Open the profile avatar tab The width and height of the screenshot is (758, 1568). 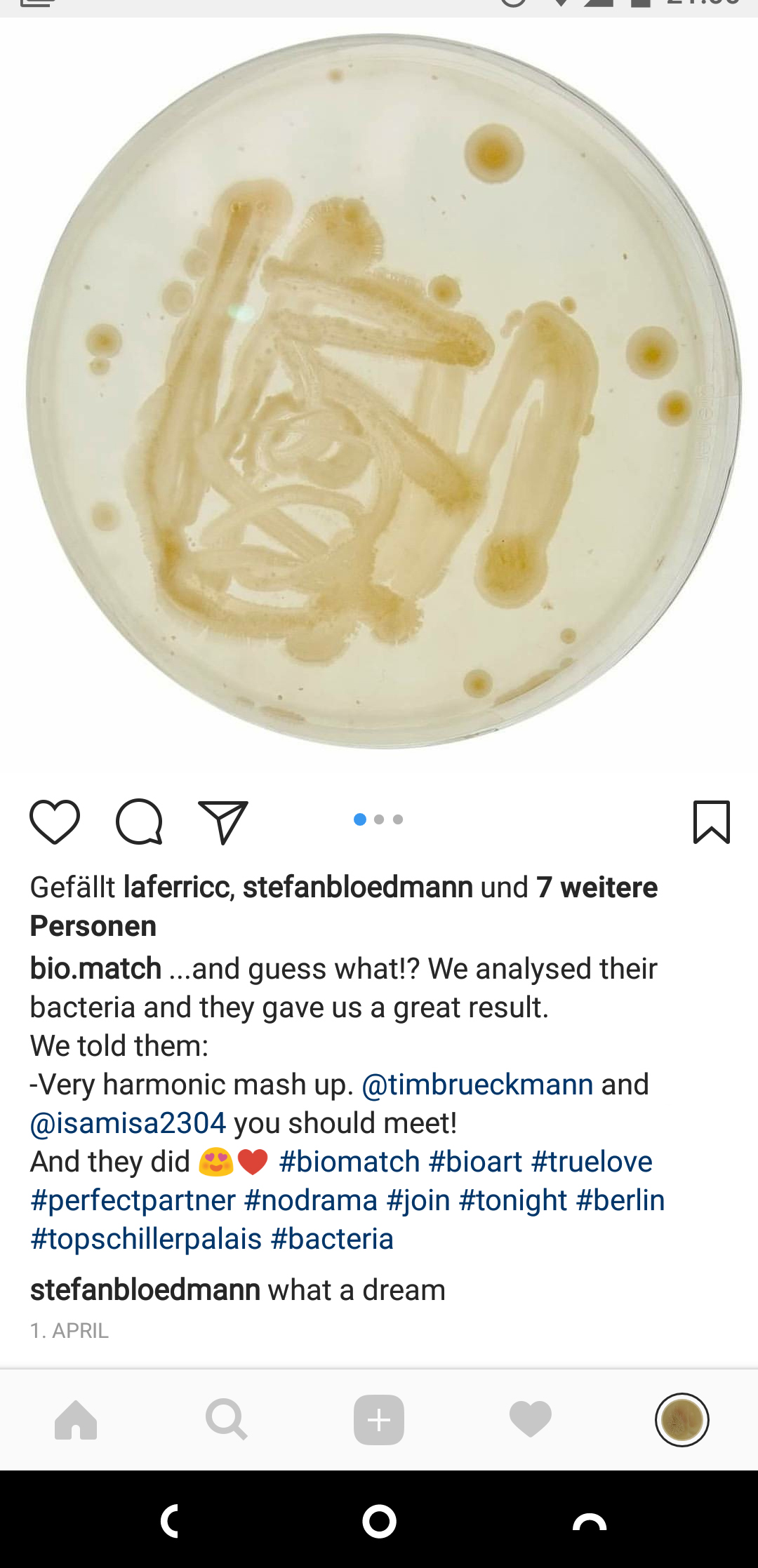(682, 1420)
